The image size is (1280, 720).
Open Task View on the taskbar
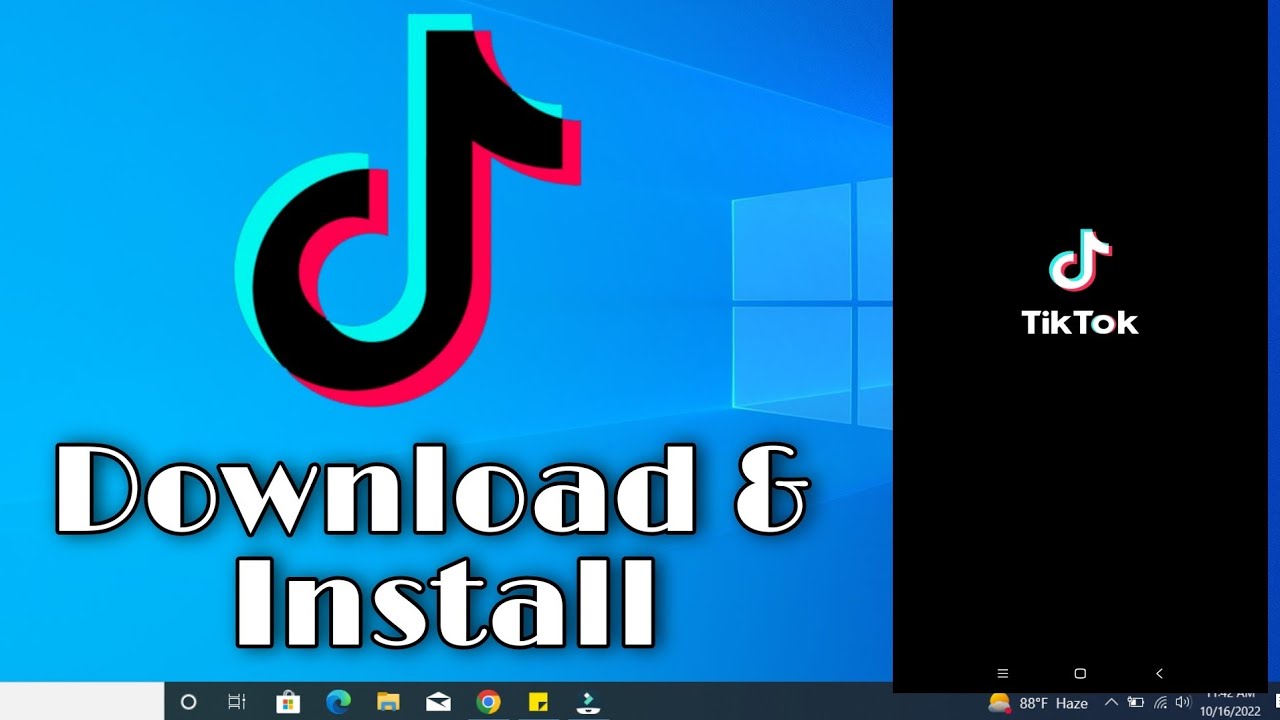point(237,702)
